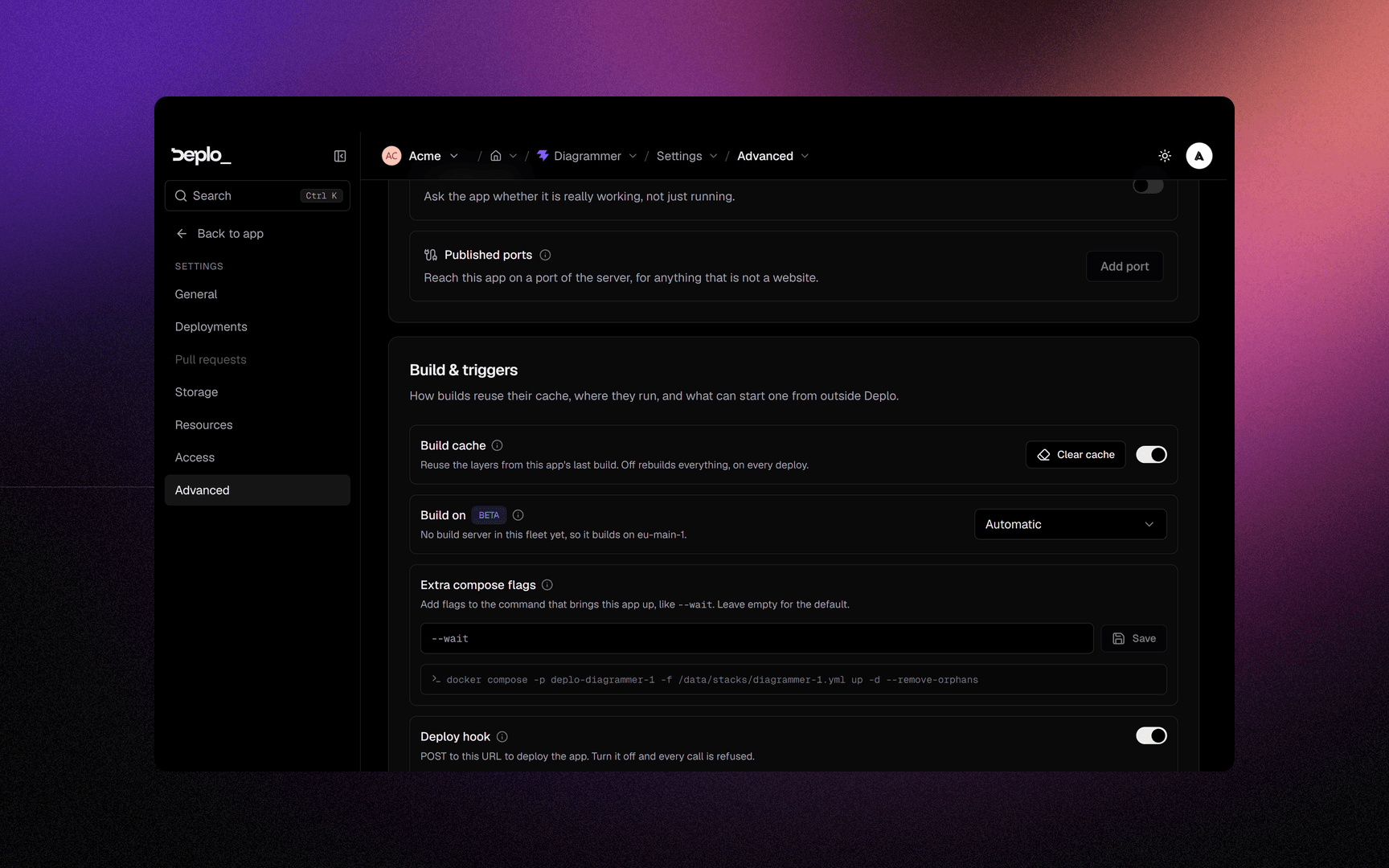Screen dimensions: 1389x868
Task: Click the Diagrammer lightning icon
Action: tap(543, 156)
